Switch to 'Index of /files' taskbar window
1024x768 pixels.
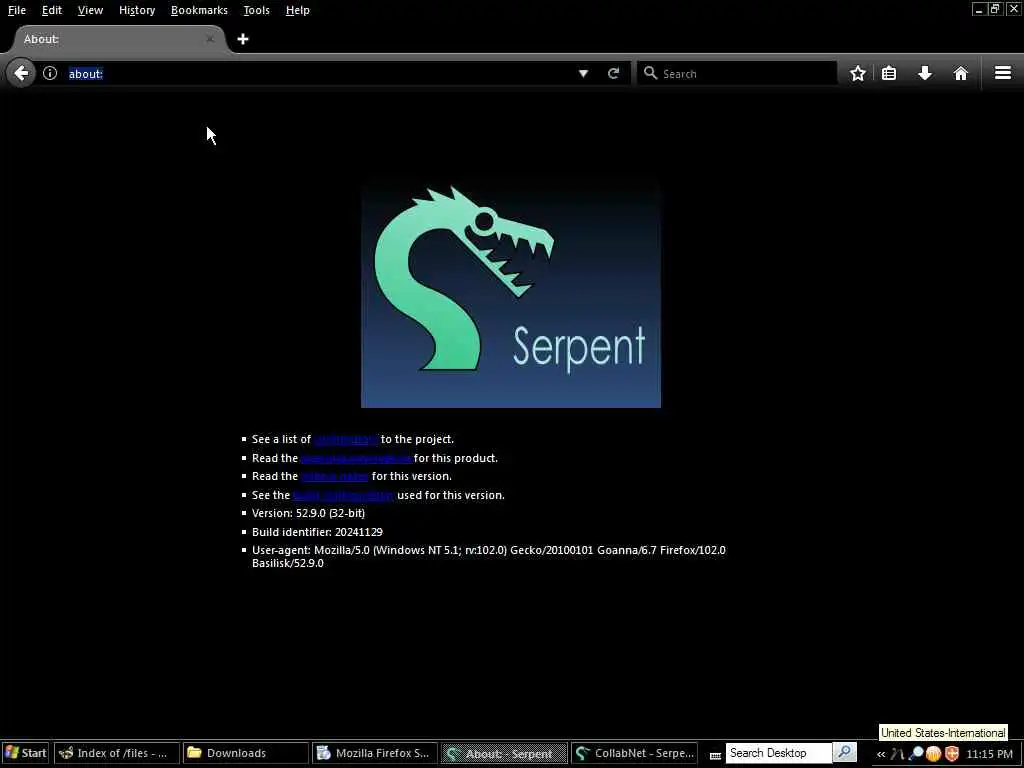tap(116, 753)
